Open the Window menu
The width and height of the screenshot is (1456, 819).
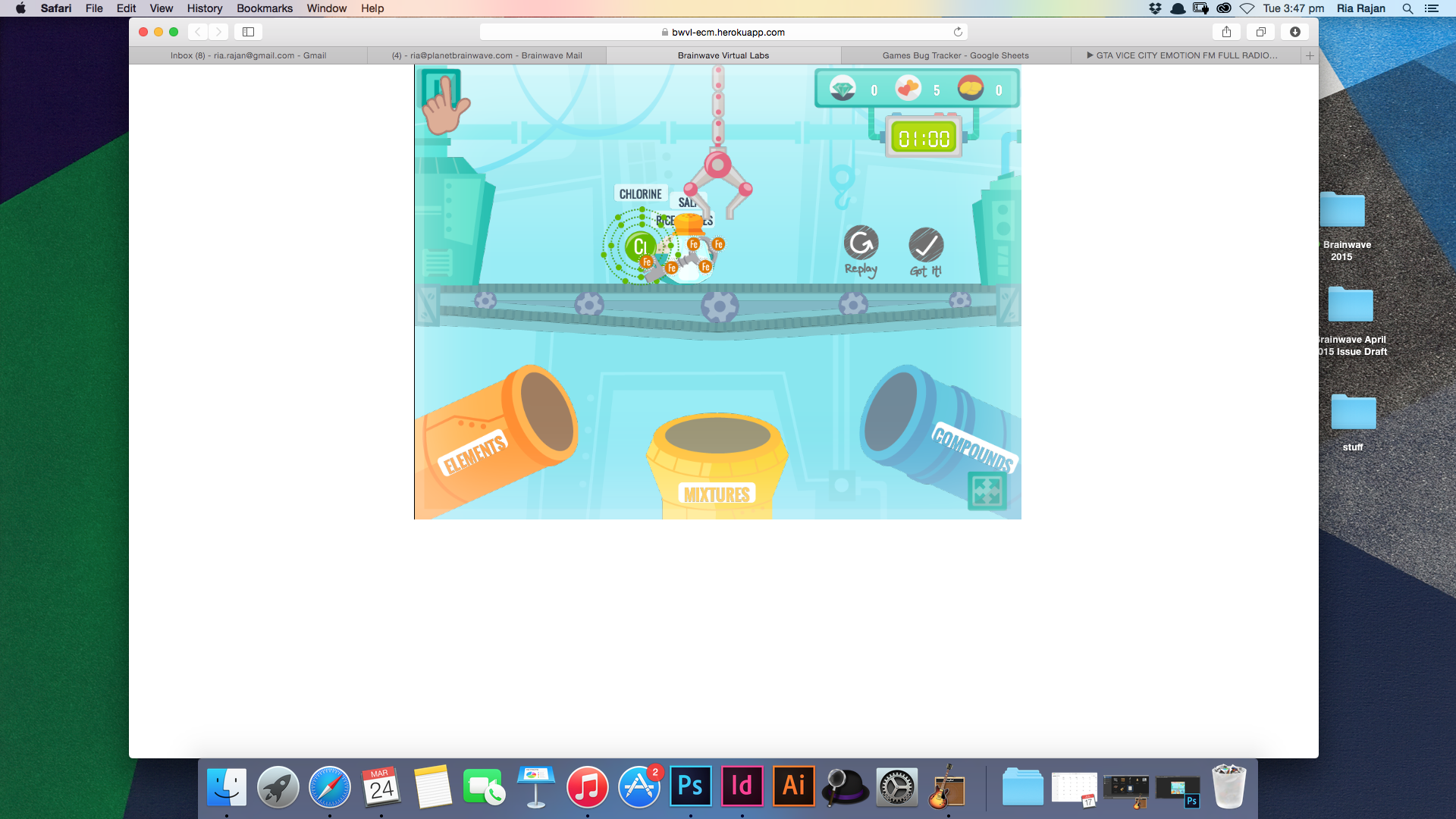click(327, 8)
